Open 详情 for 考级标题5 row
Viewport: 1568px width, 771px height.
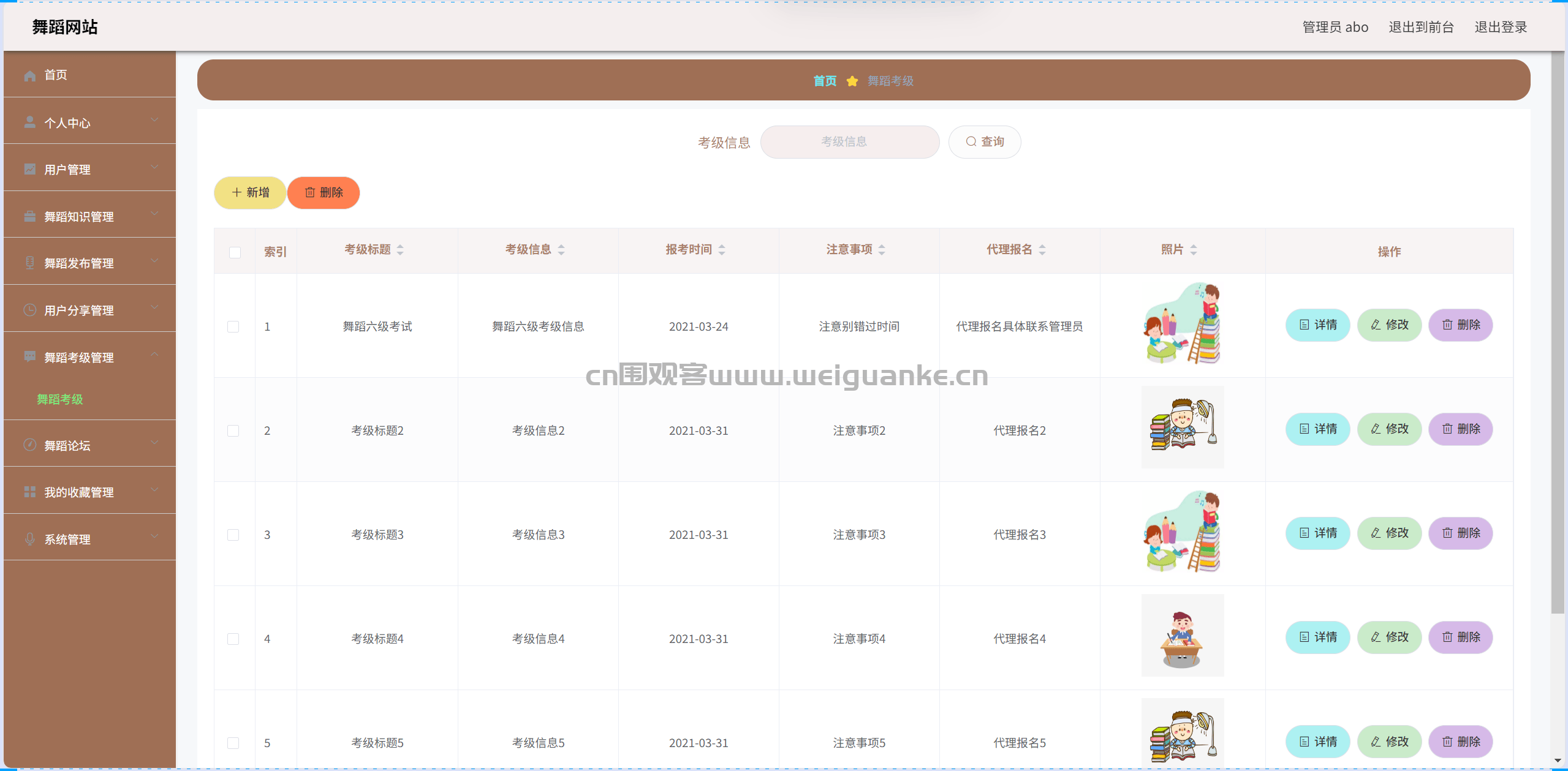coord(1318,742)
